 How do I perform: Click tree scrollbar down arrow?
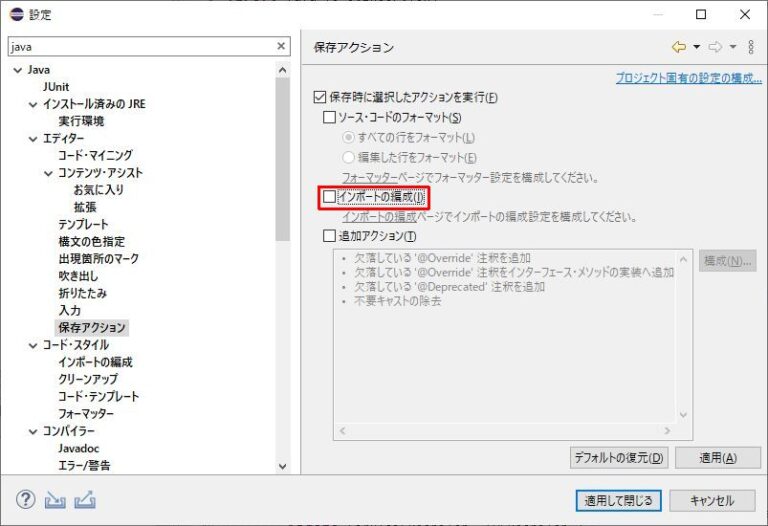tap(283, 466)
